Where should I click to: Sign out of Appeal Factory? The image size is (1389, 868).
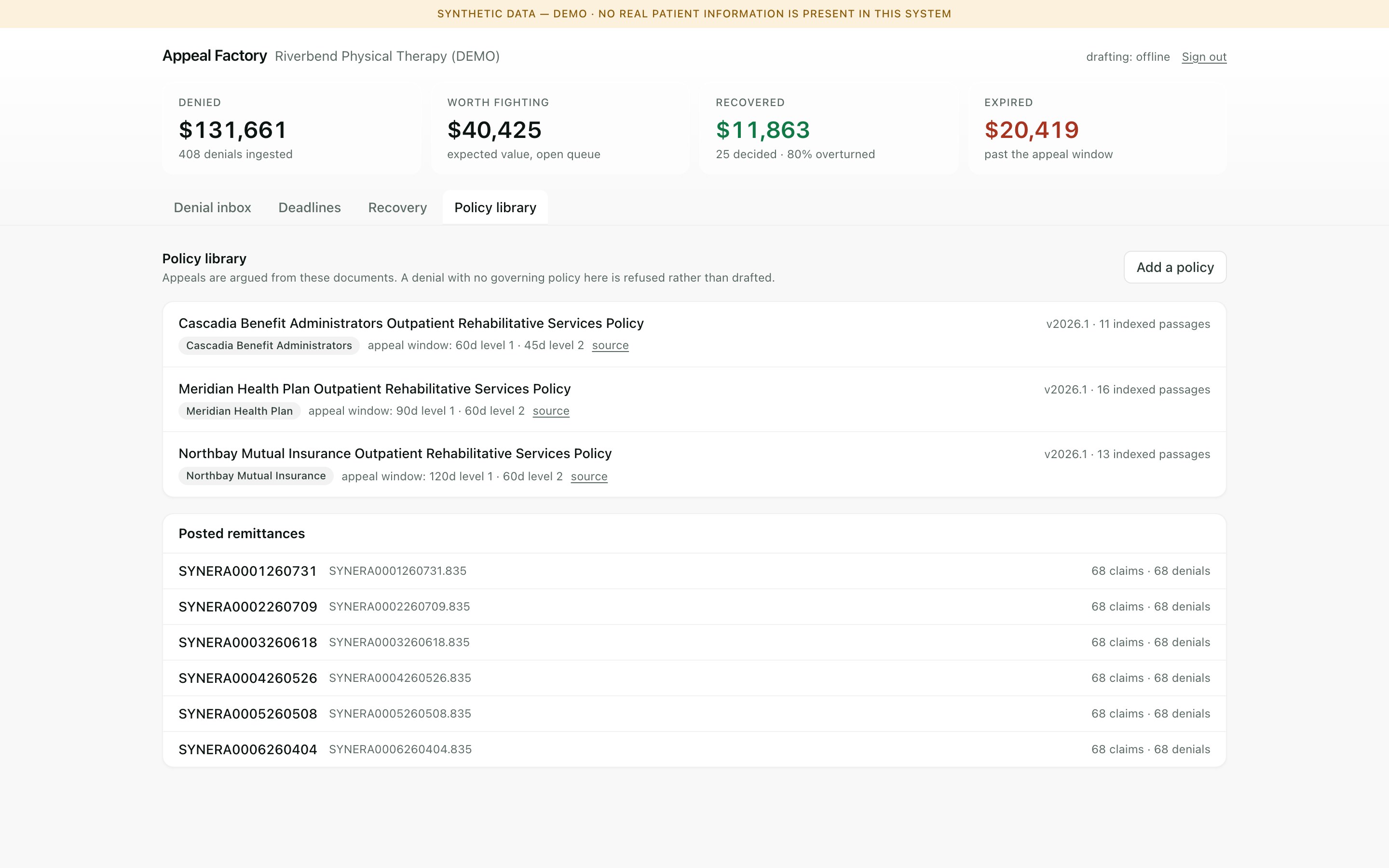[x=1204, y=57]
